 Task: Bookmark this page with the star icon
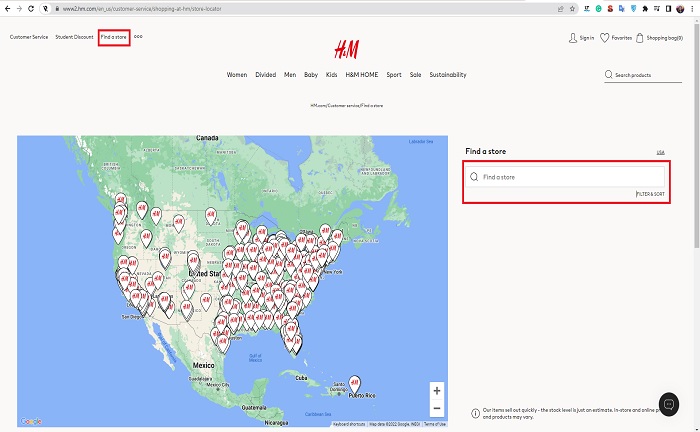[572, 8]
